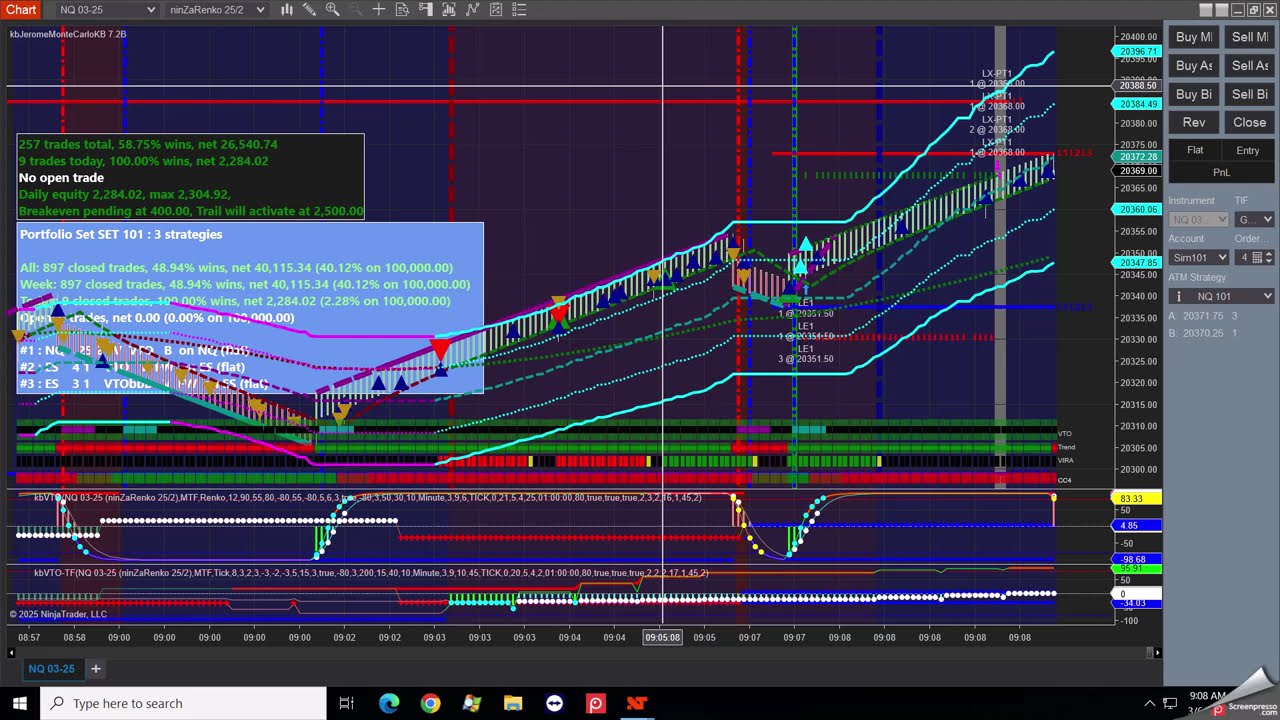Screen dimensions: 1280x720
Task: Toggle the Chart Trader panel icon
Action: (x=425, y=10)
